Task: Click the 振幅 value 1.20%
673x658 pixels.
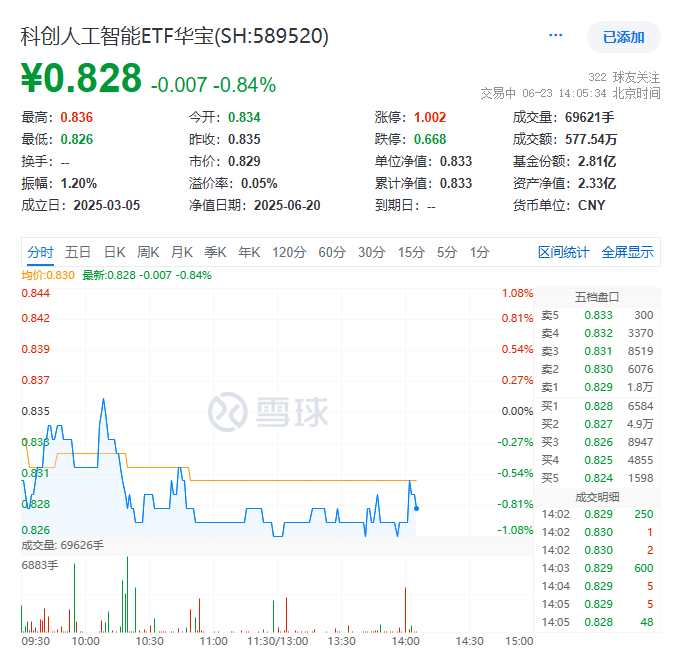Action: coord(79,183)
